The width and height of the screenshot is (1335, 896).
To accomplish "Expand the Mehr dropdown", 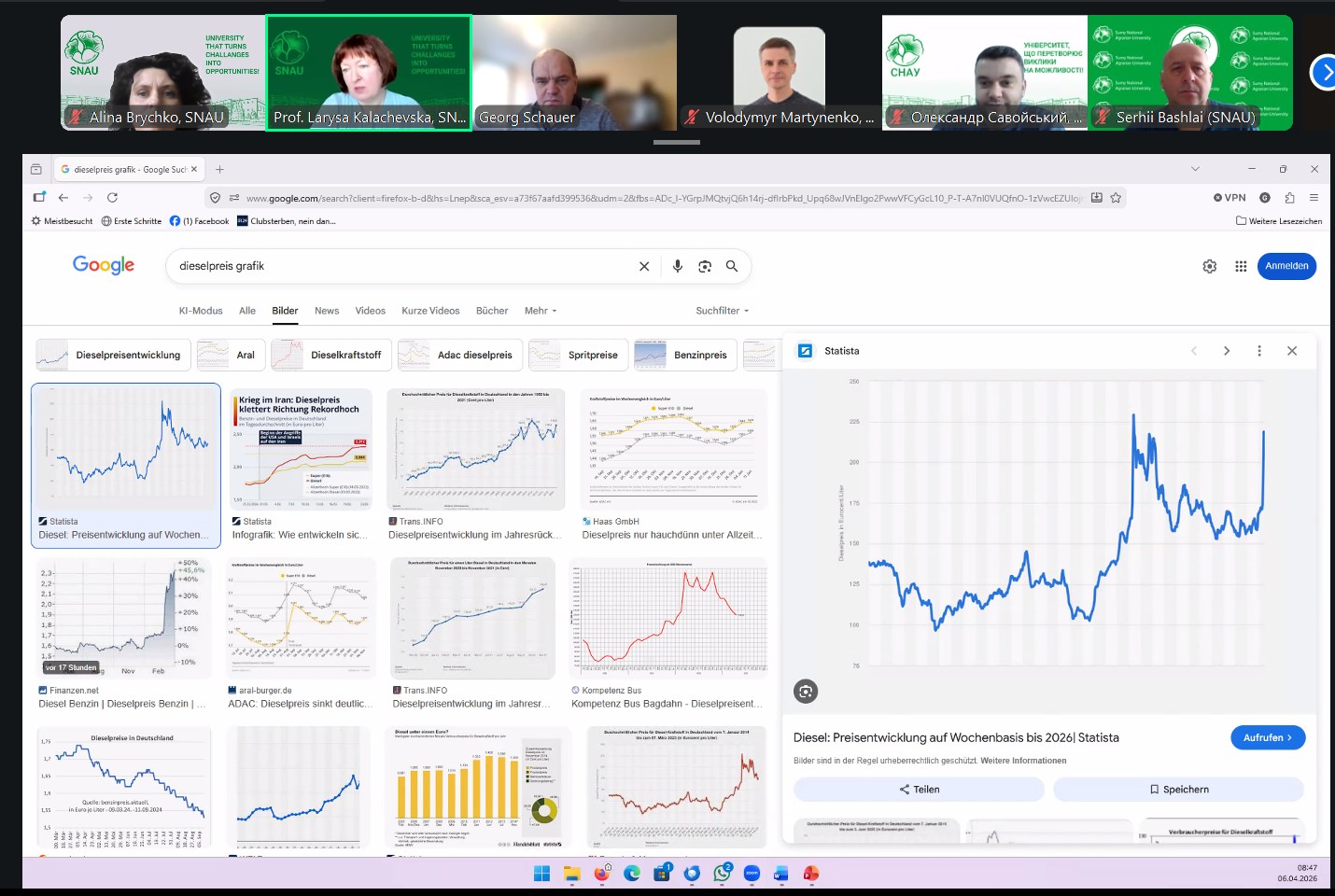I will click(x=541, y=311).
